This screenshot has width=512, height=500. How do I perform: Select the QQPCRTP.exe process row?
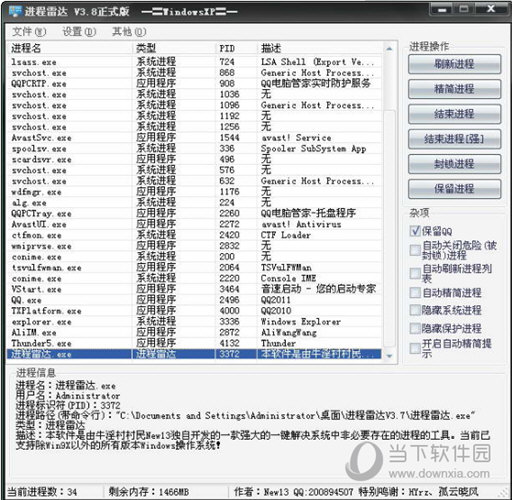pyautogui.click(x=195, y=84)
